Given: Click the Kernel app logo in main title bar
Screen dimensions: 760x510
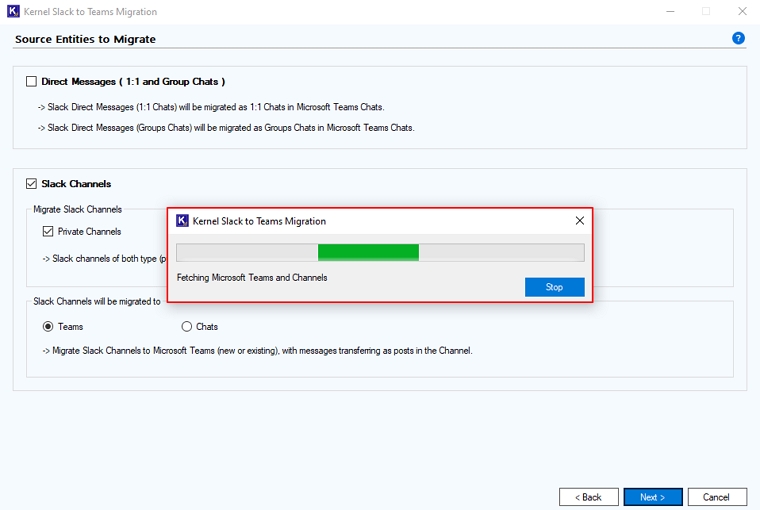Looking at the screenshot, I should click(13, 11).
